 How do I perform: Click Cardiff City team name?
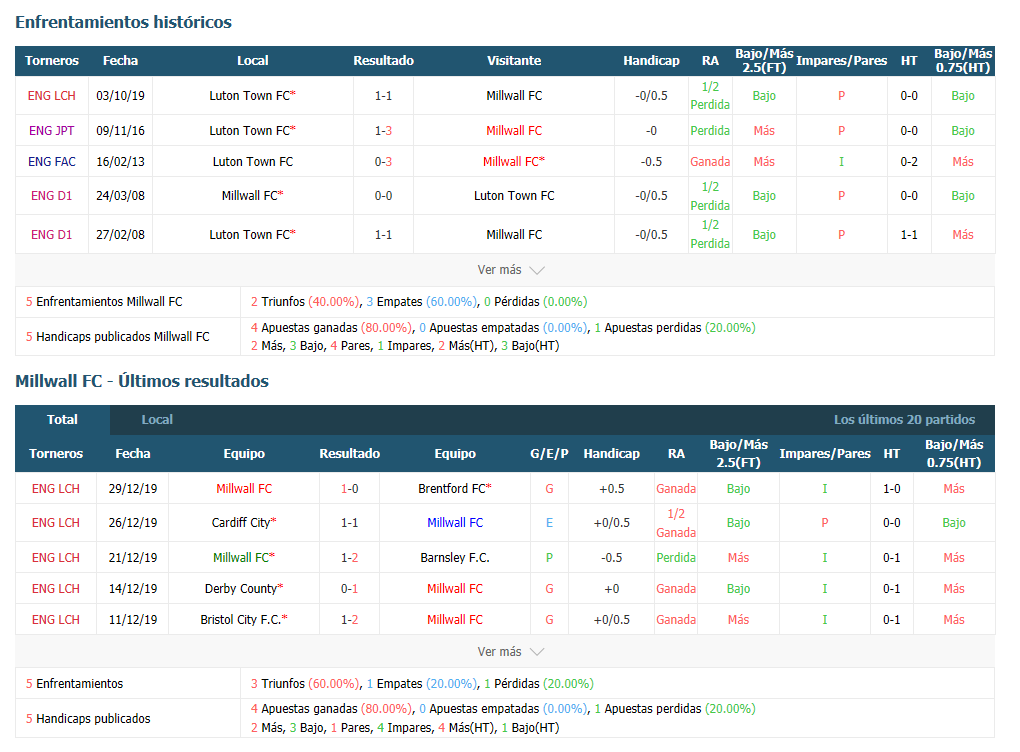pyautogui.click(x=241, y=522)
